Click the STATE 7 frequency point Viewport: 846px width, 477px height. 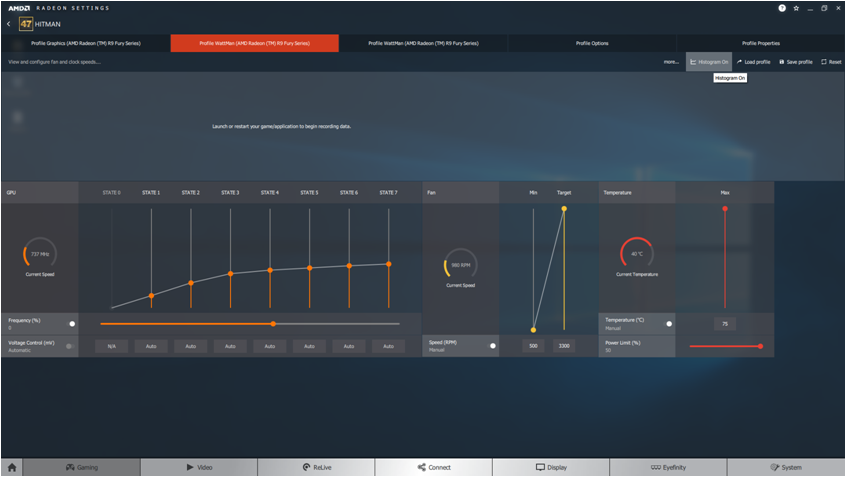[x=388, y=264]
